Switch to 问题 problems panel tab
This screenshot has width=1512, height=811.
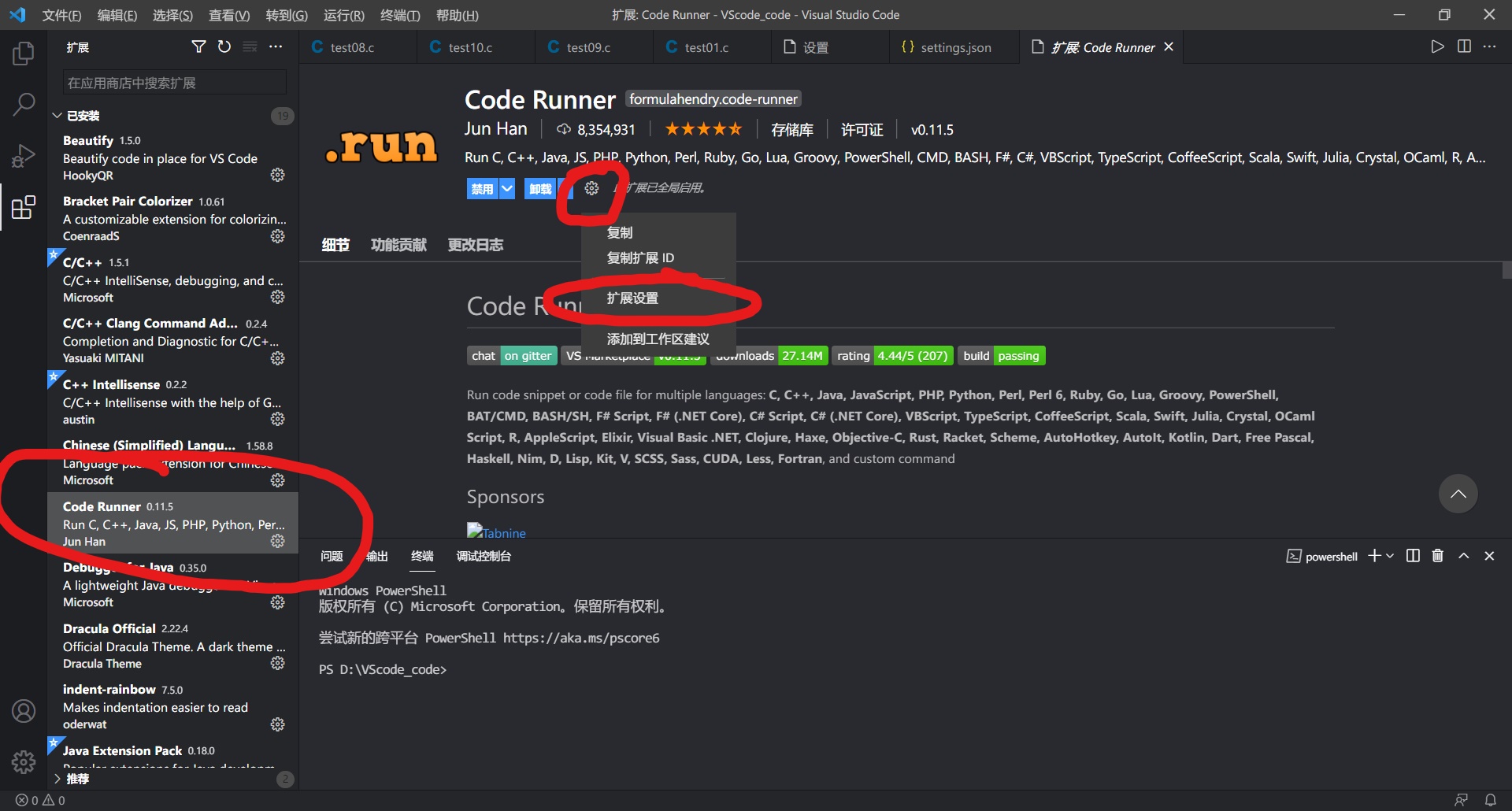pos(332,556)
